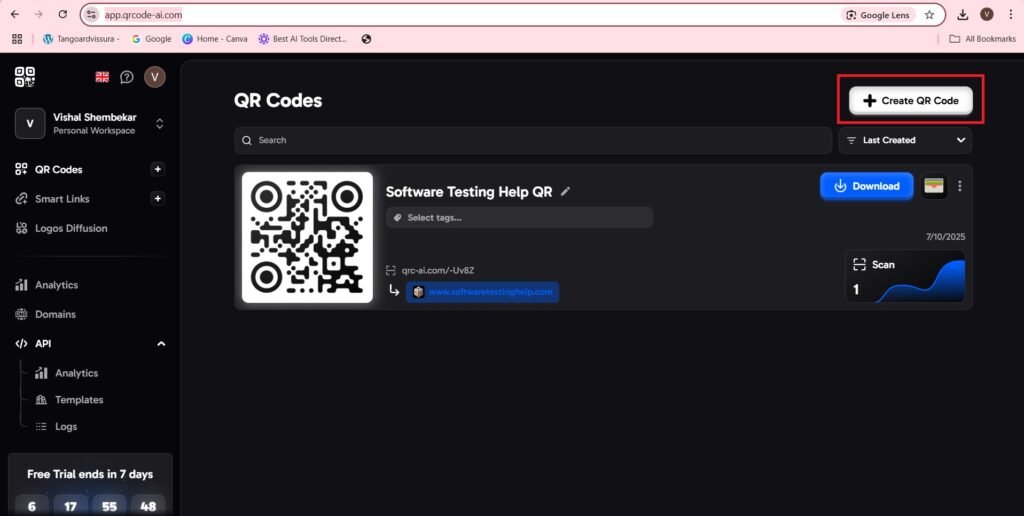Click the globe bookmark icon

366,39
